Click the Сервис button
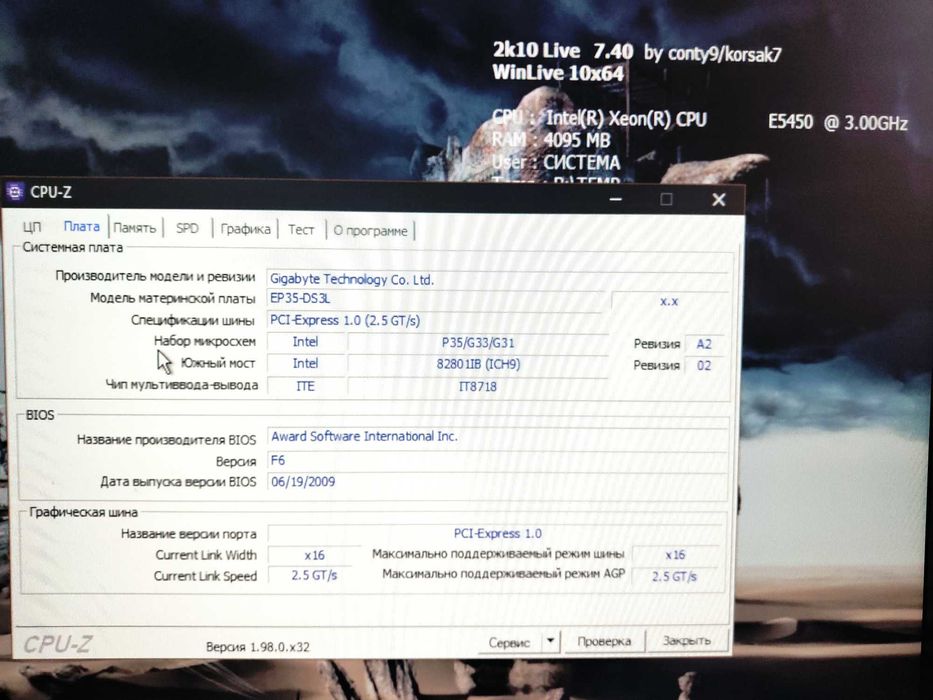The width and height of the screenshot is (933, 700). tap(509, 642)
